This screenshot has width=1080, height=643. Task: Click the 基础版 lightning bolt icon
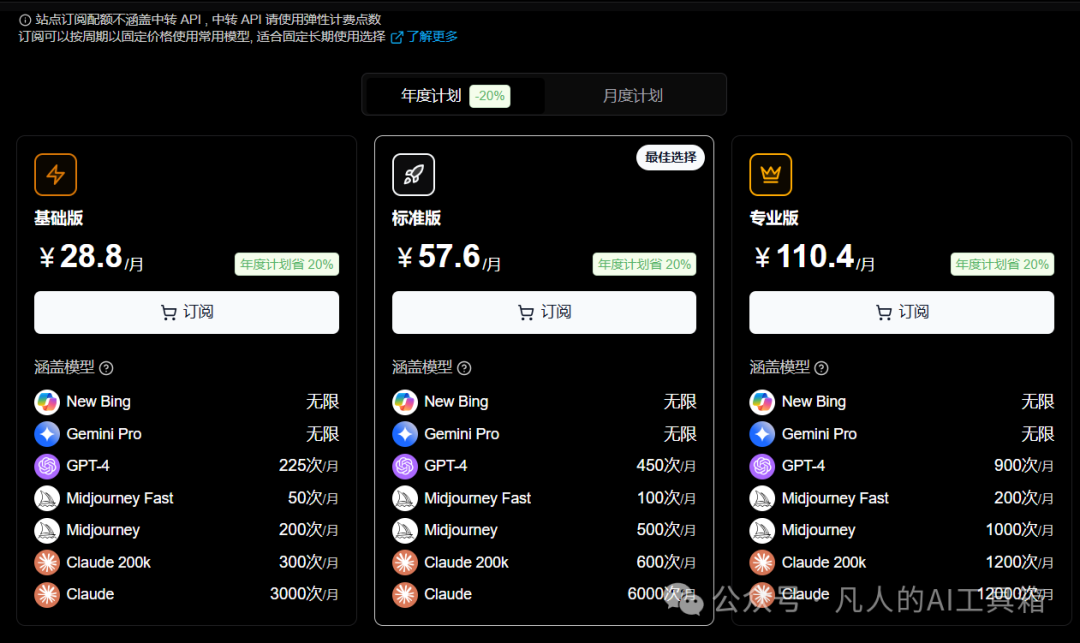click(x=56, y=175)
